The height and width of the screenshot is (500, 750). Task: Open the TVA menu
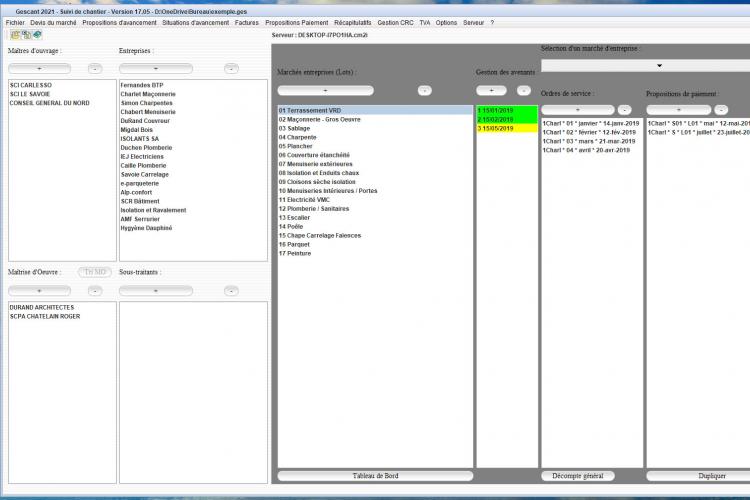425,22
